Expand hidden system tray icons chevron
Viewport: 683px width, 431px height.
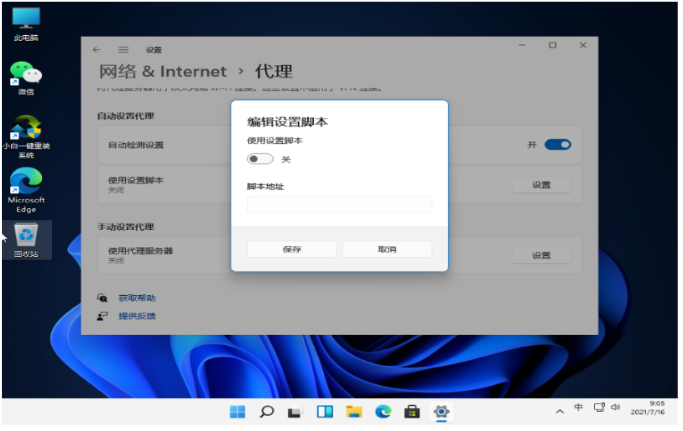[x=561, y=412]
